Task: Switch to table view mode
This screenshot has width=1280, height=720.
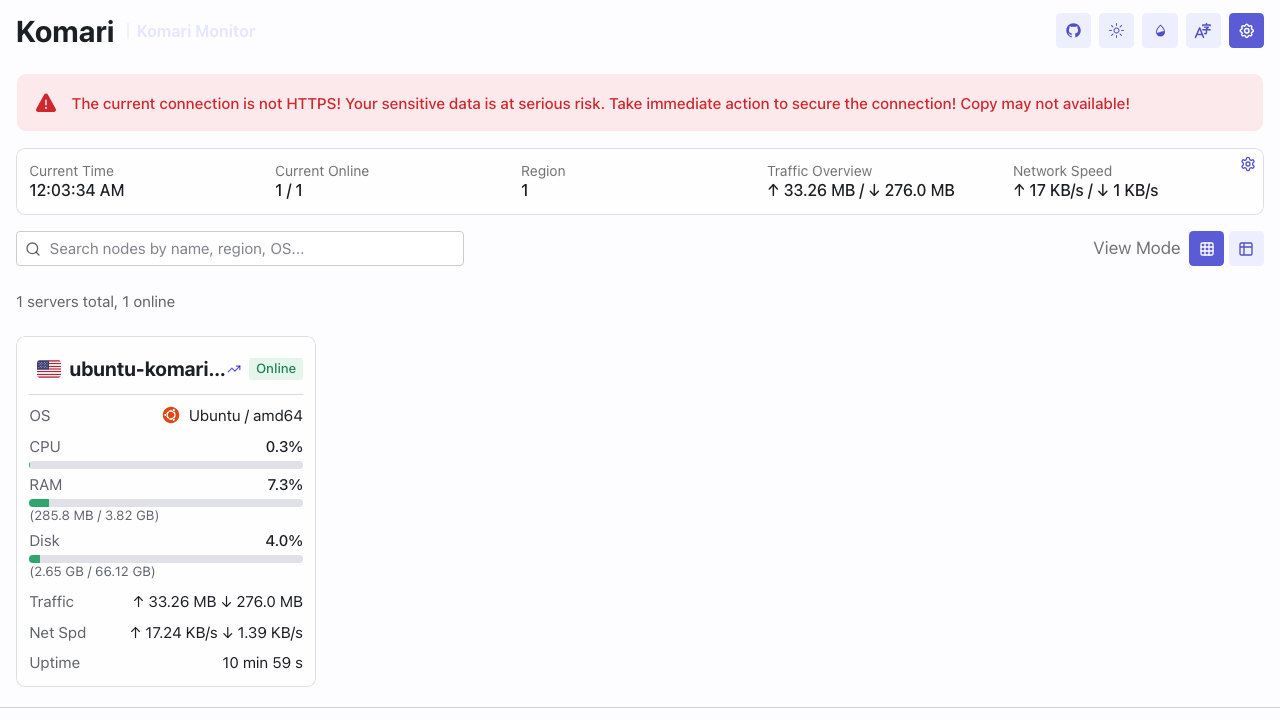Action: pos(1246,248)
